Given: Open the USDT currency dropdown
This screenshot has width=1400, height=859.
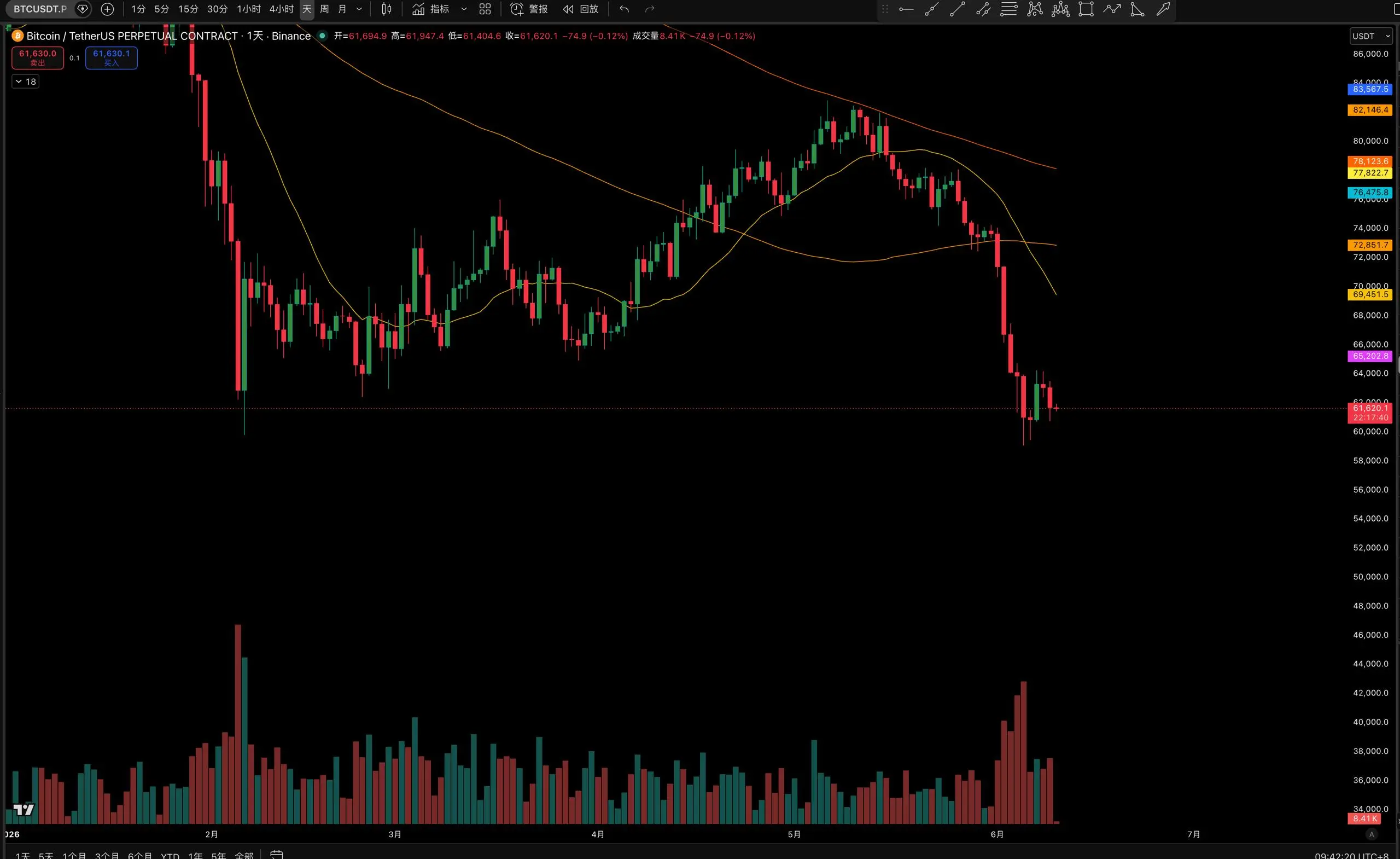Looking at the screenshot, I should pos(1371,36).
